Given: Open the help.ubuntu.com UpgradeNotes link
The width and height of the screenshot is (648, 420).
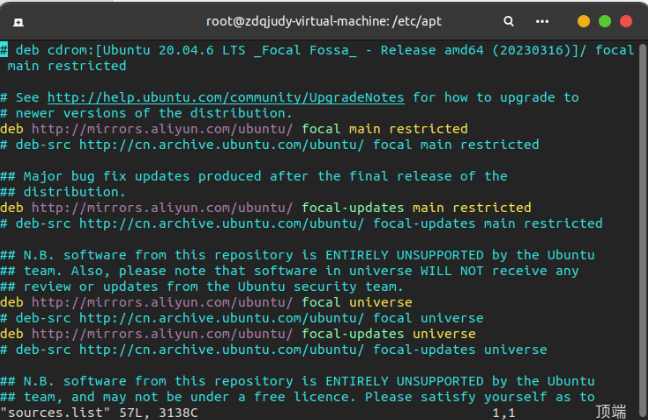Looking at the screenshot, I should [x=226, y=98].
